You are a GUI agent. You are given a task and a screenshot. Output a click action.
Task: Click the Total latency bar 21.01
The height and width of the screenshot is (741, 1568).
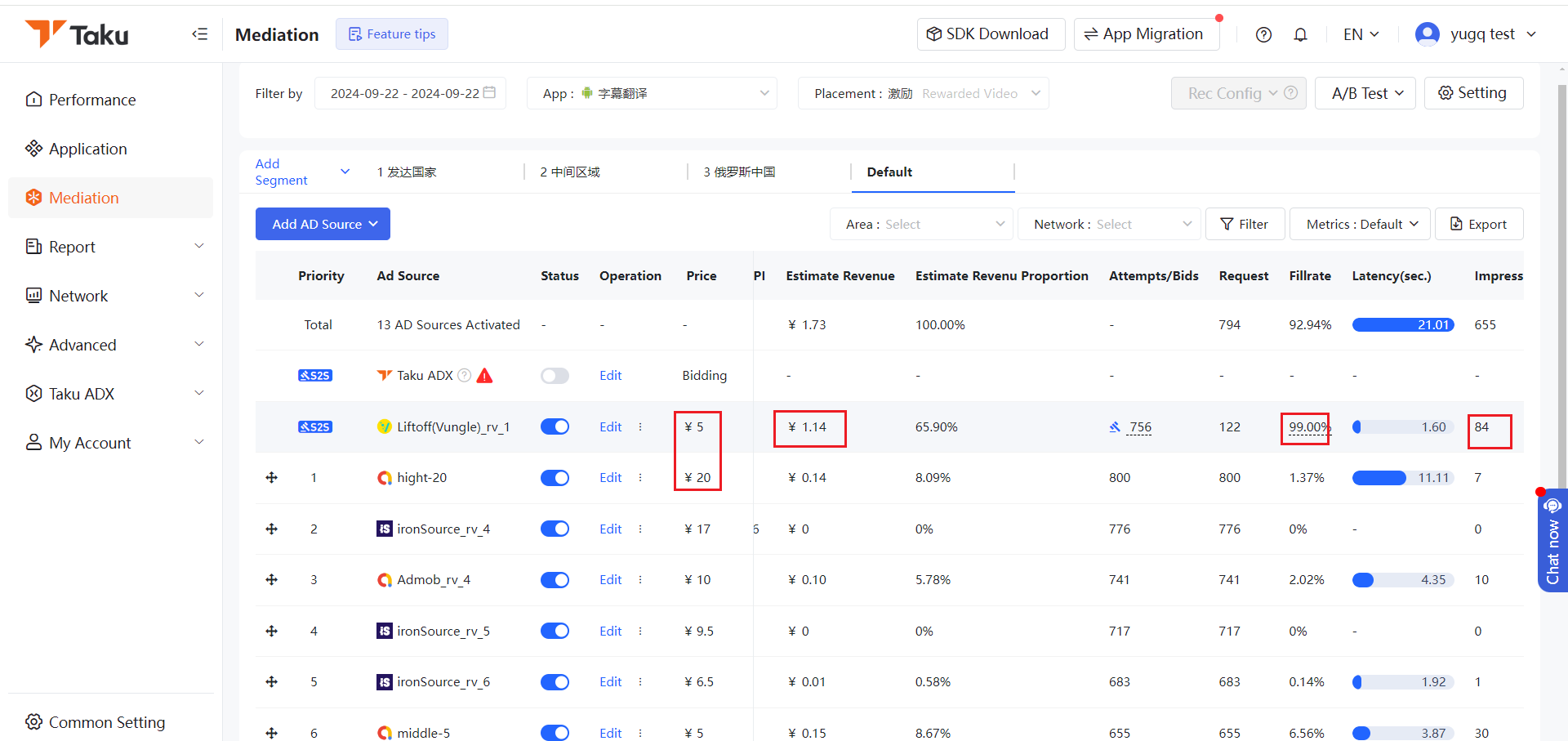tap(1402, 325)
